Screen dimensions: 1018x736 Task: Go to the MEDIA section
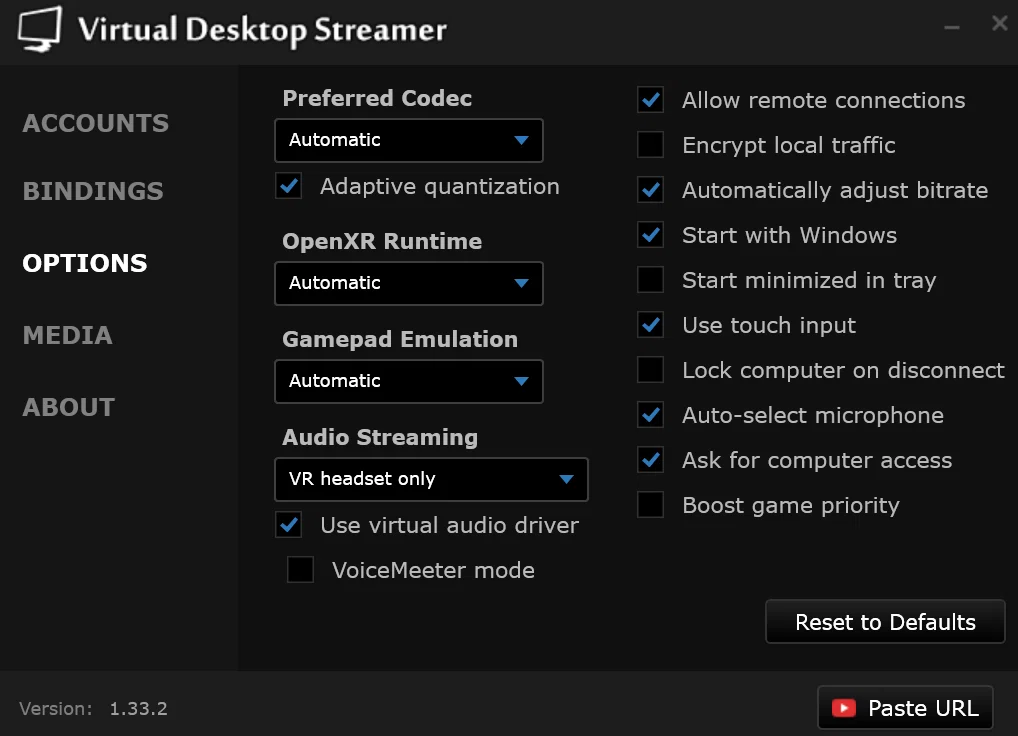point(68,336)
